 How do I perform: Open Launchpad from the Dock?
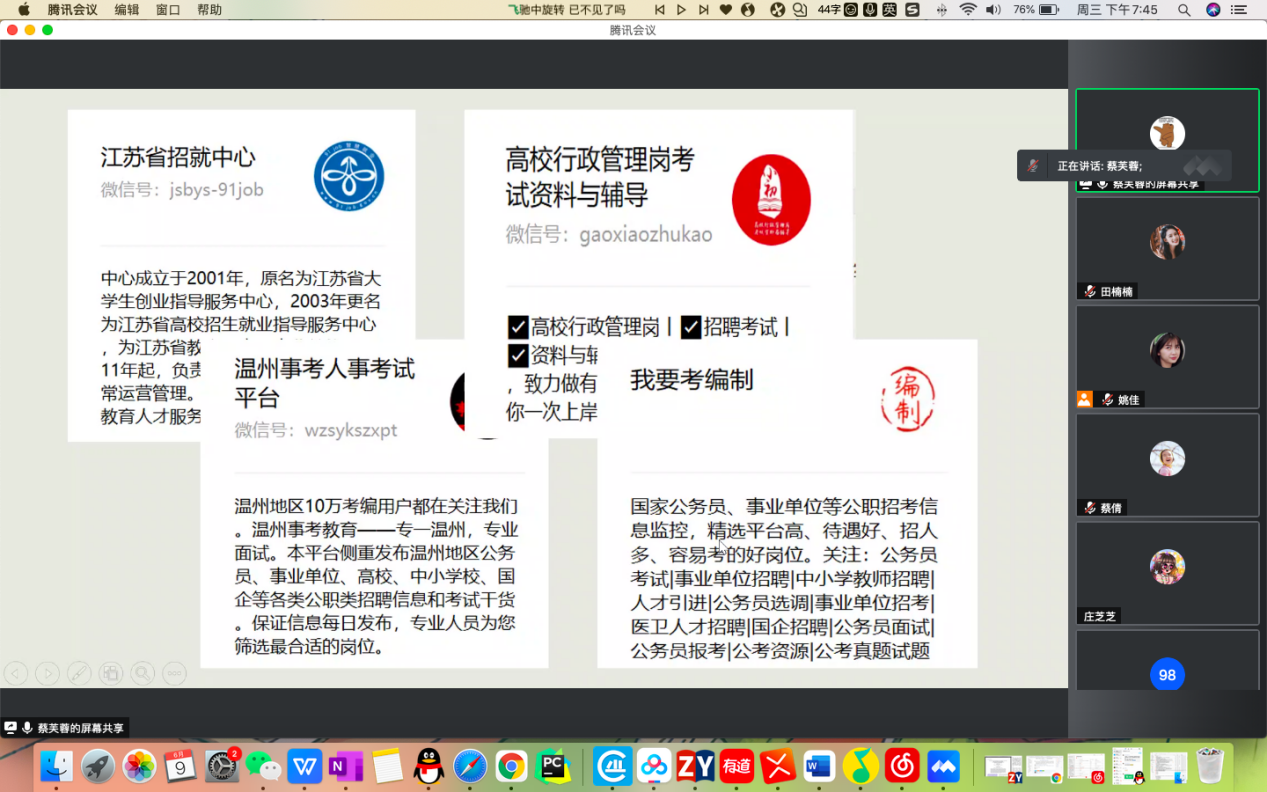point(98,766)
